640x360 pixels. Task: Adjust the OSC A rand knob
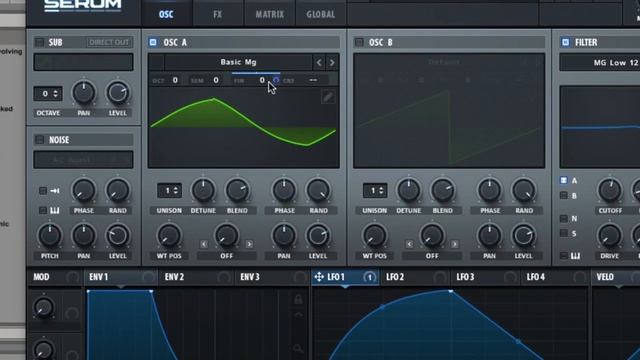point(318,191)
